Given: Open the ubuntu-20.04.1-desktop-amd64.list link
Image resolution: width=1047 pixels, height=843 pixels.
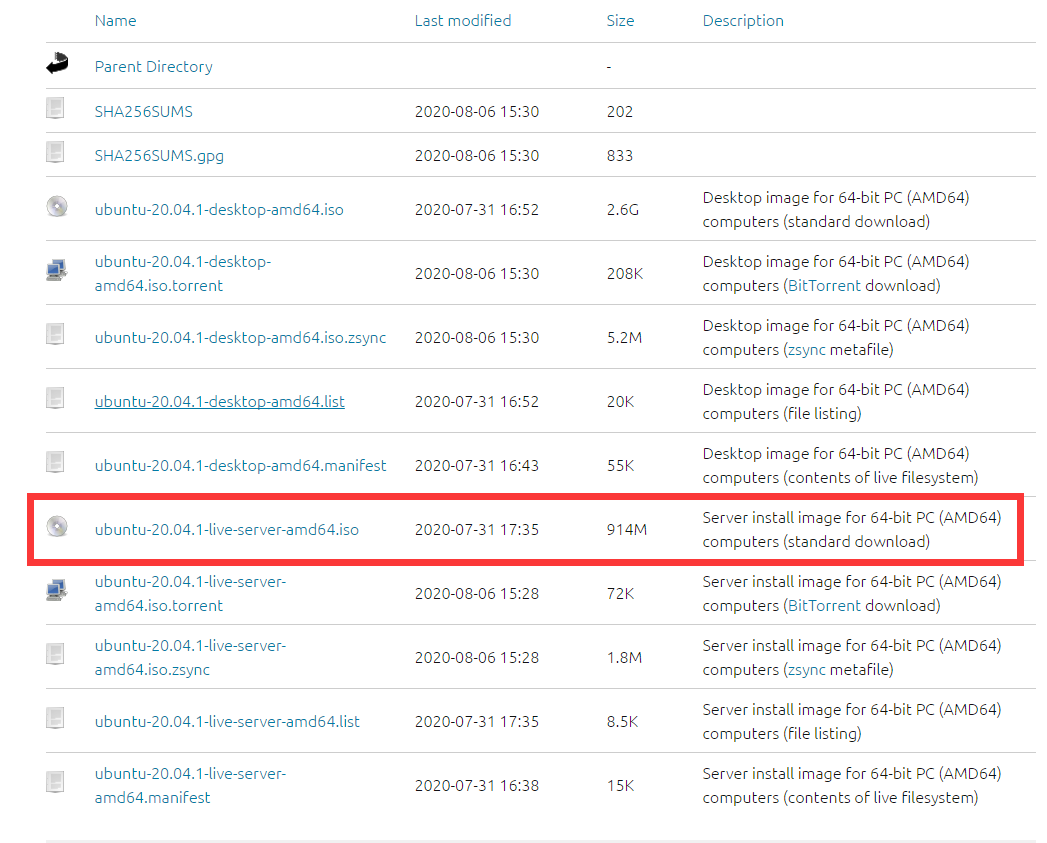Looking at the screenshot, I should 220,401.
